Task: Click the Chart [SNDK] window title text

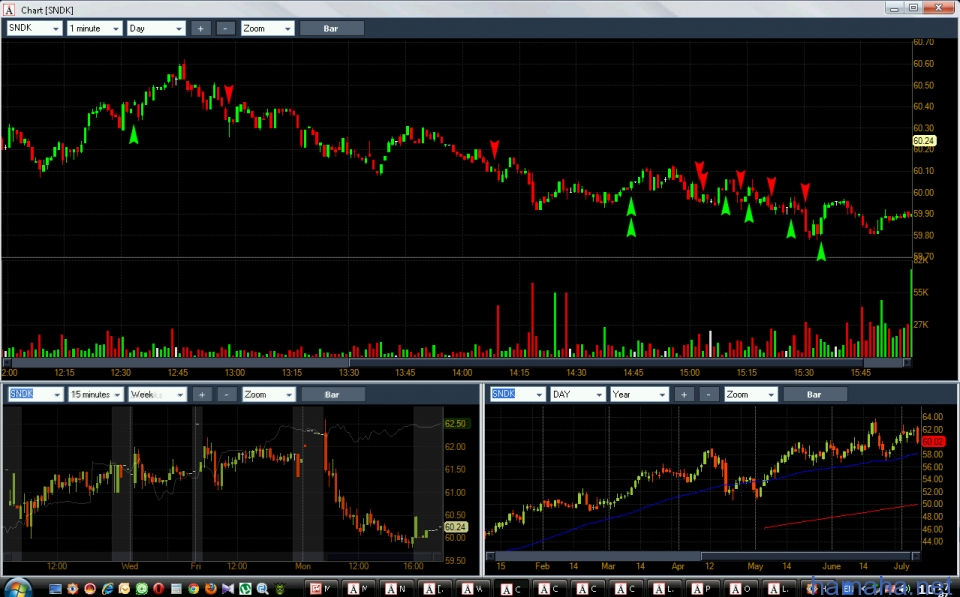Action: point(47,10)
